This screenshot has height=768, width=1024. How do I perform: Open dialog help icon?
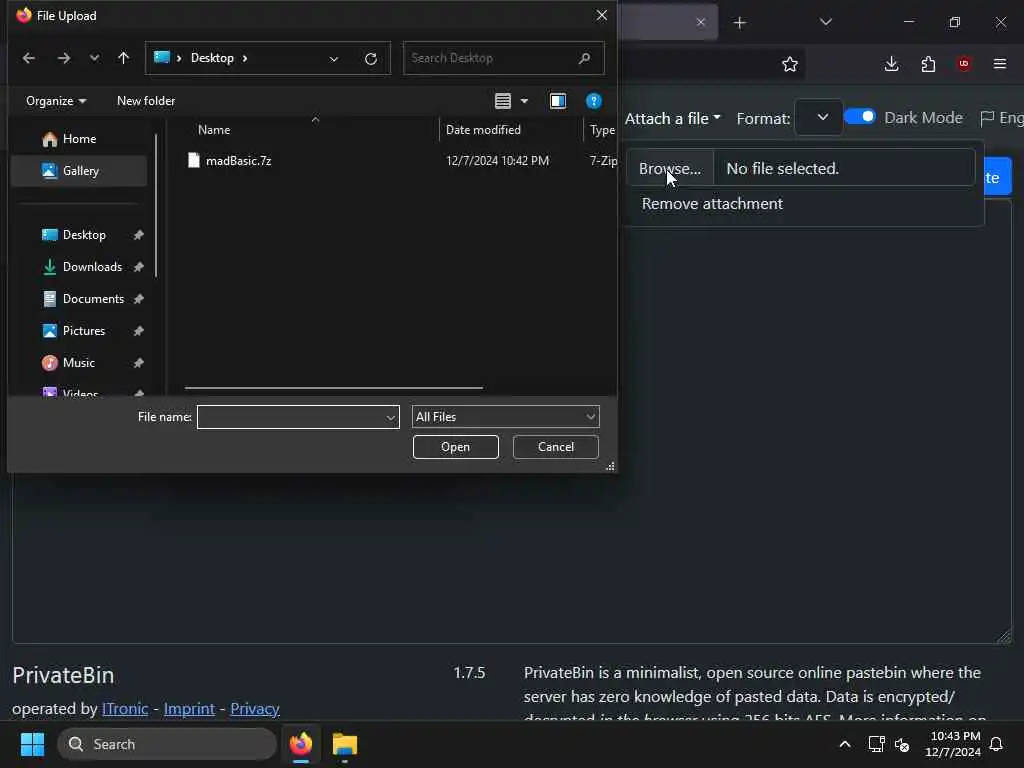click(x=594, y=101)
